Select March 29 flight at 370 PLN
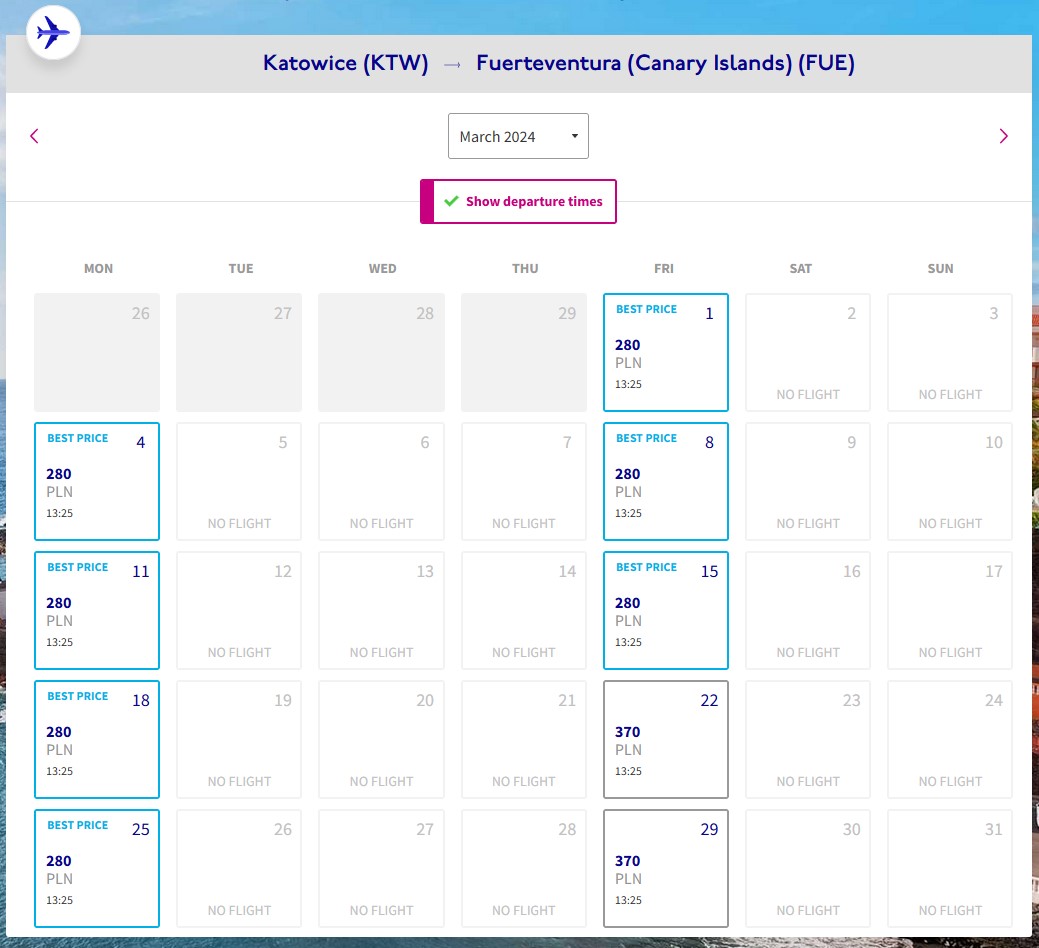This screenshot has height=948, width=1039. 666,869
